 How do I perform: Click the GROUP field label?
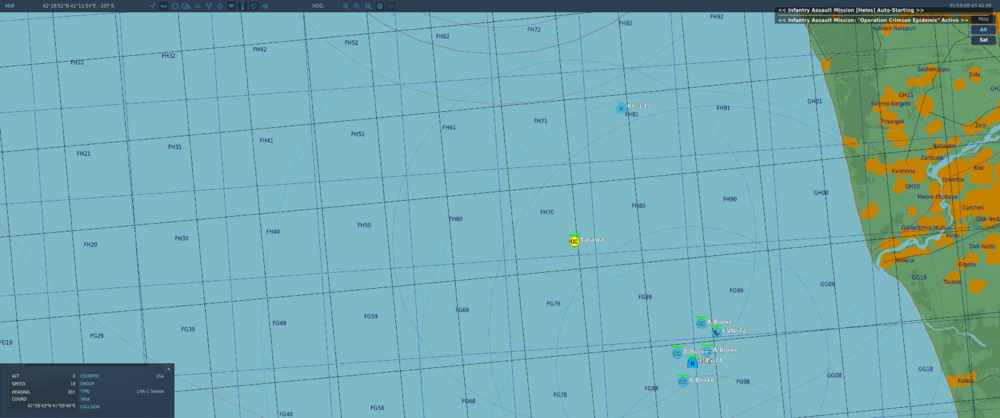87,384
